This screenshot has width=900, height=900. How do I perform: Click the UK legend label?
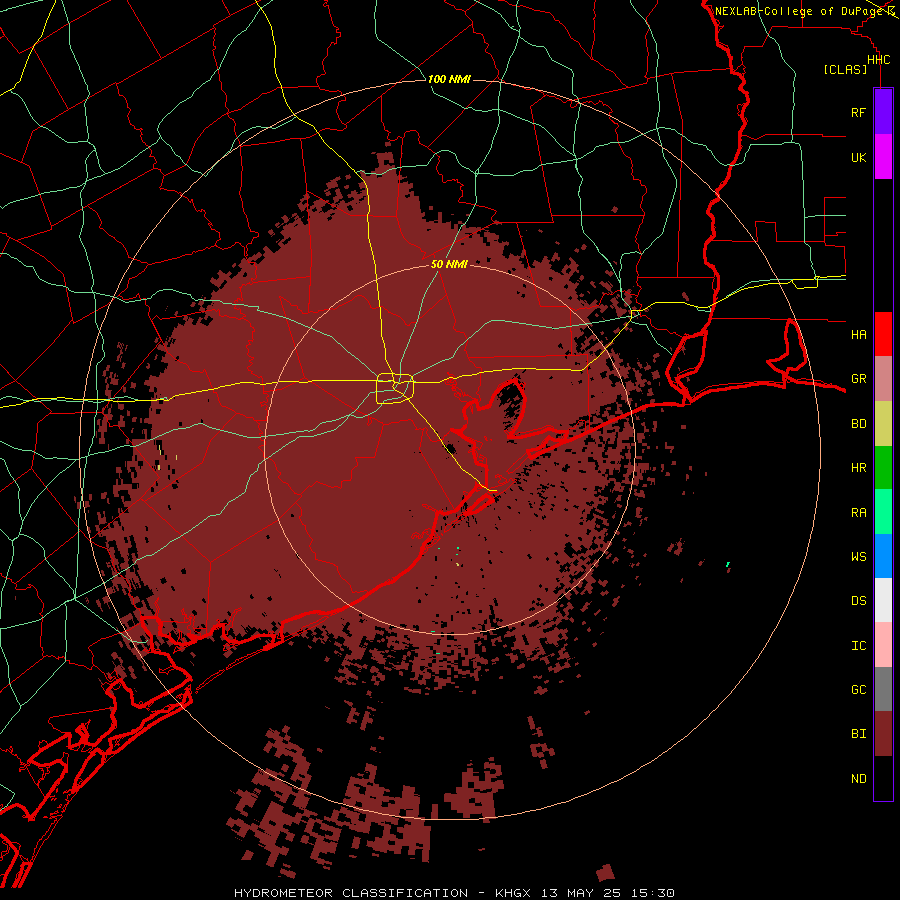pos(859,158)
